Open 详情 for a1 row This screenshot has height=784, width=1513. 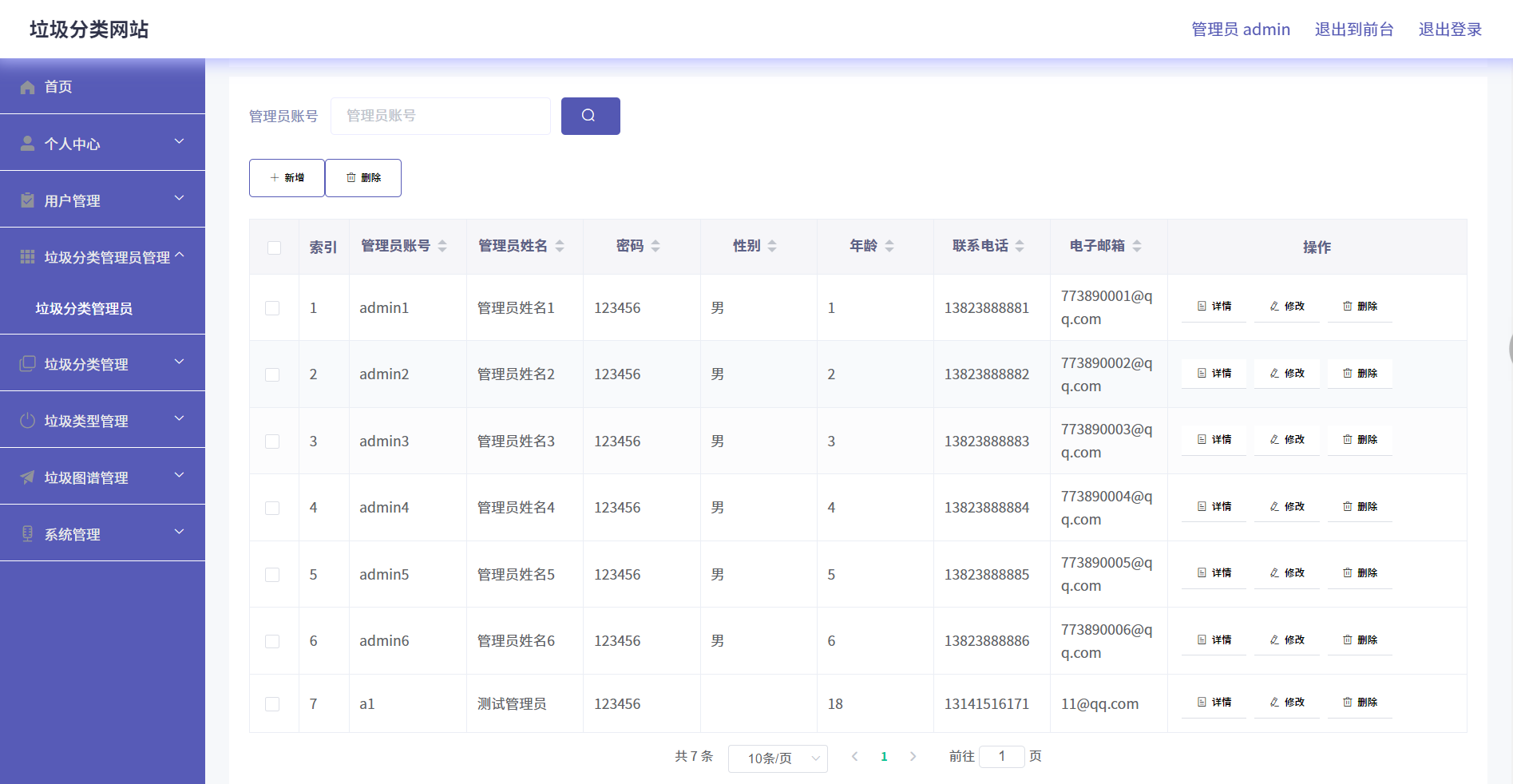click(1214, 703)
